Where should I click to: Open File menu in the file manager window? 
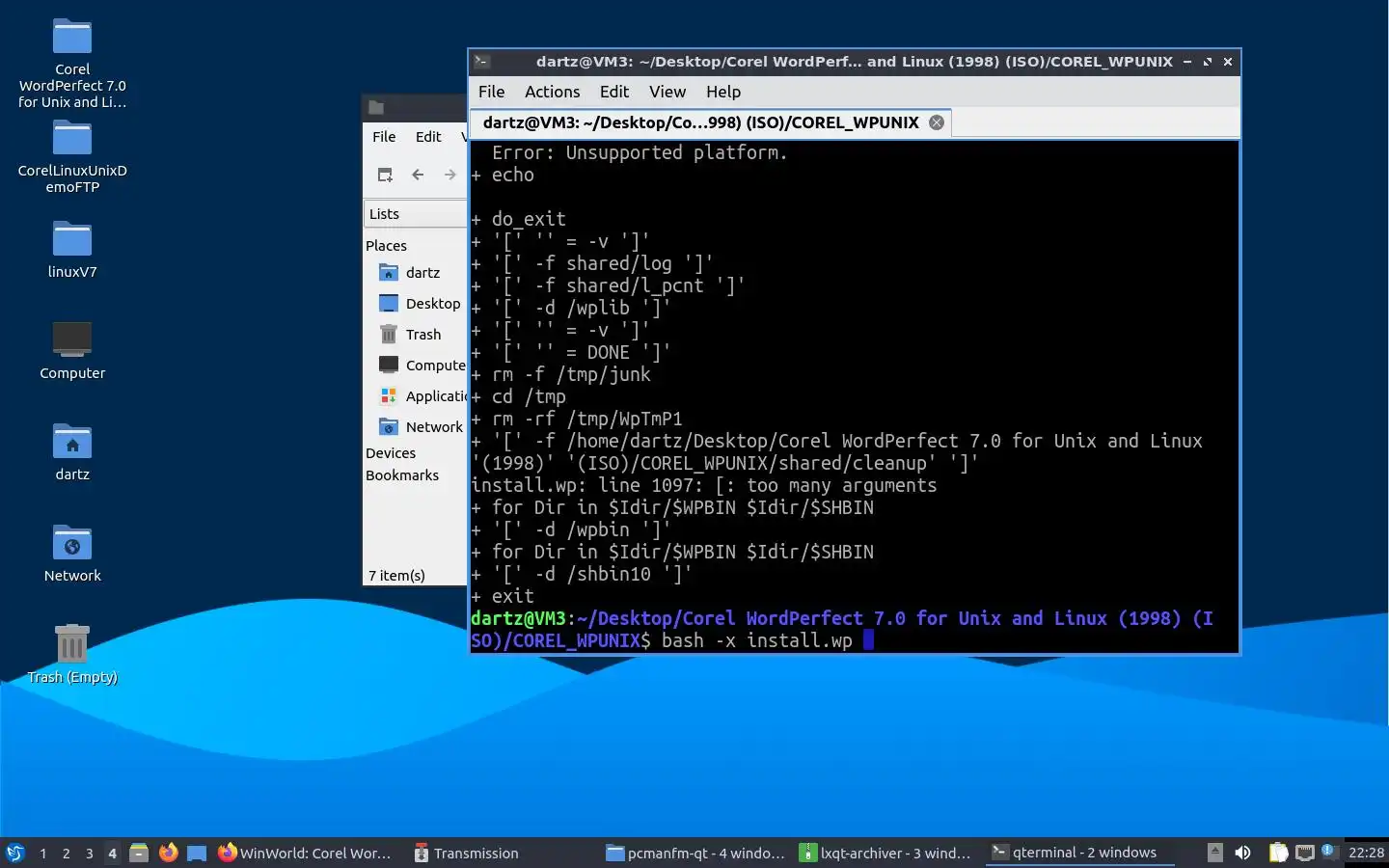[x=384, y=137]
